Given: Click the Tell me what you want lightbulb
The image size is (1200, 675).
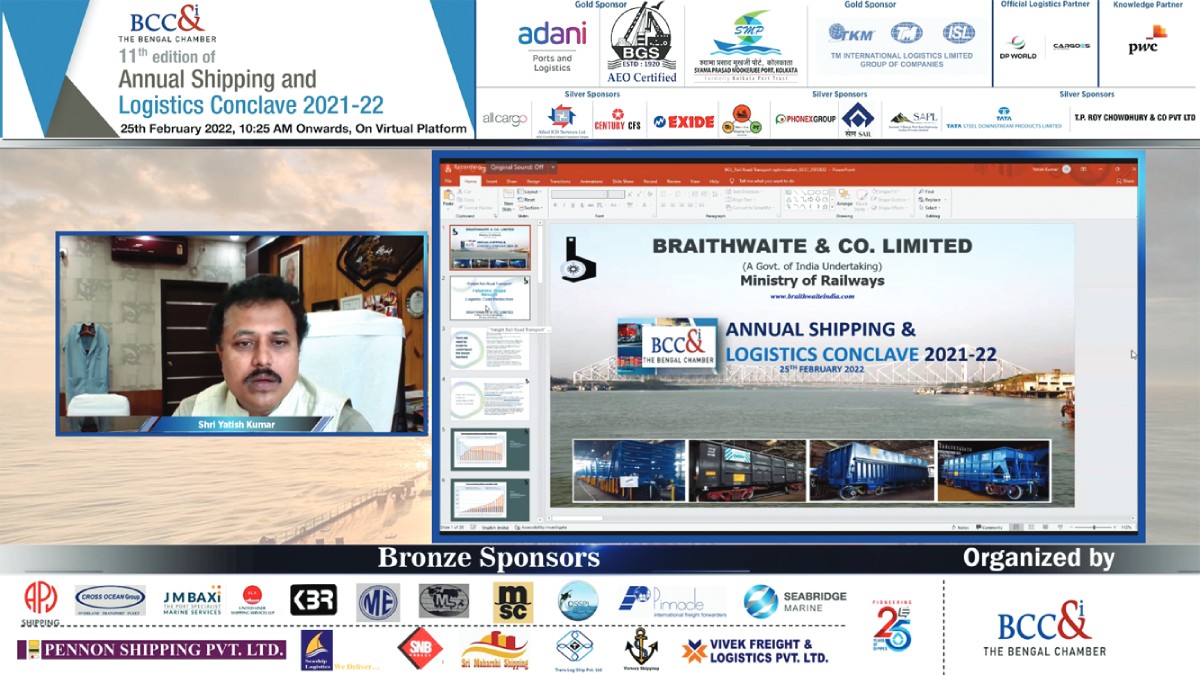Looking at the screenshot, I should tap(731, 181).
